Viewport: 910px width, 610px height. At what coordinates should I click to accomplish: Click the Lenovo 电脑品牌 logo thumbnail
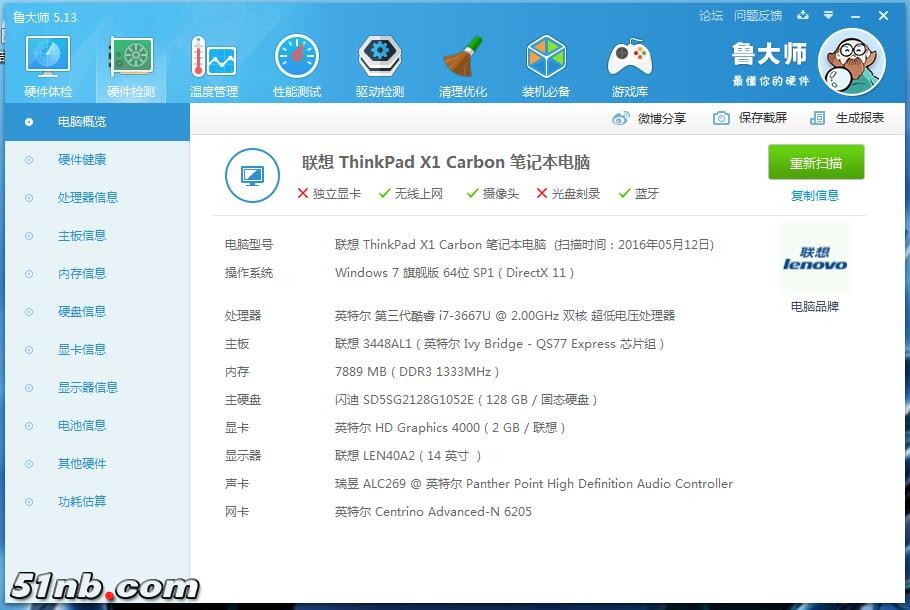(x=814, y=259)
